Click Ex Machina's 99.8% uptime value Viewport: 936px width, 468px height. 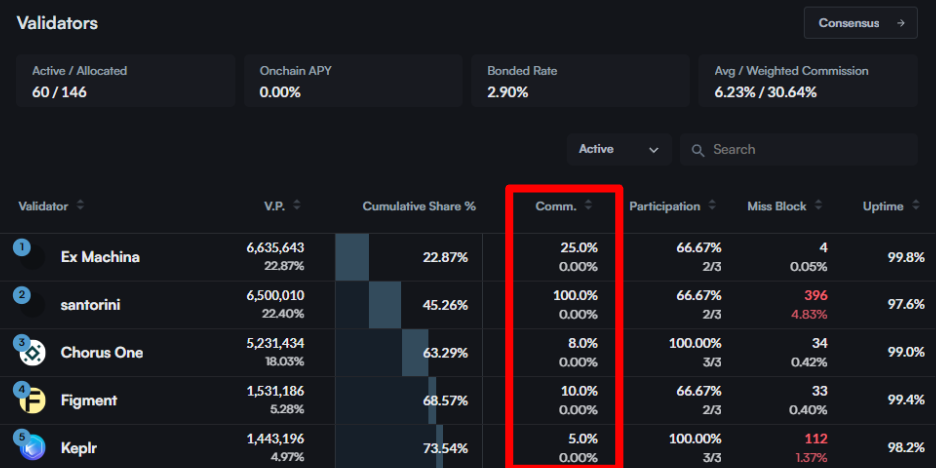tap(906, 257)
